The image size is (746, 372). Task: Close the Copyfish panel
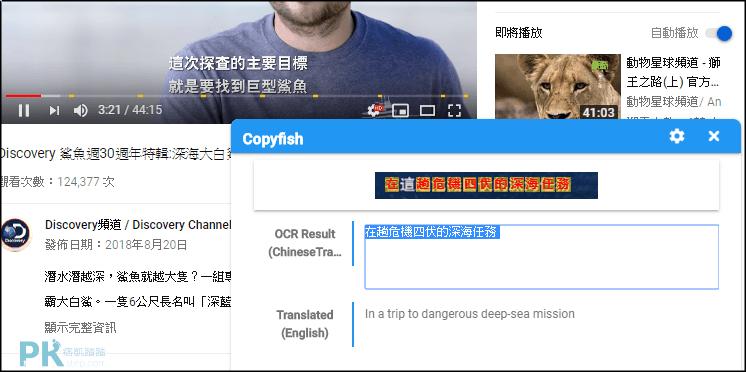[714, 137]
